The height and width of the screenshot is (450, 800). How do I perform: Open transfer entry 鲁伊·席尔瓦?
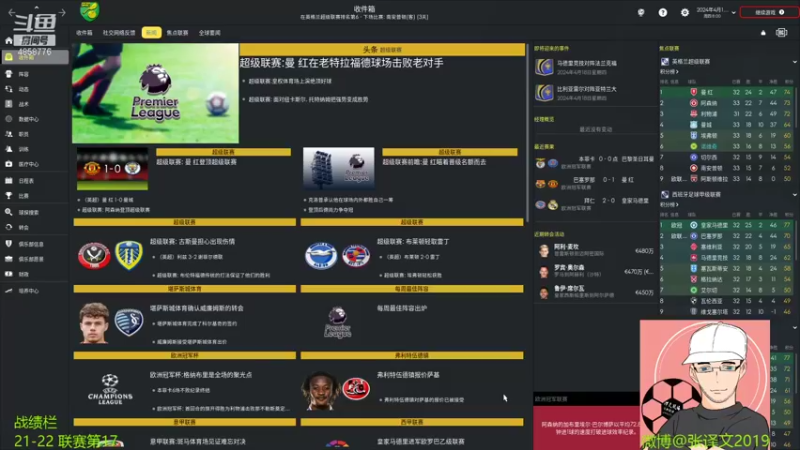tap(596, 292)
